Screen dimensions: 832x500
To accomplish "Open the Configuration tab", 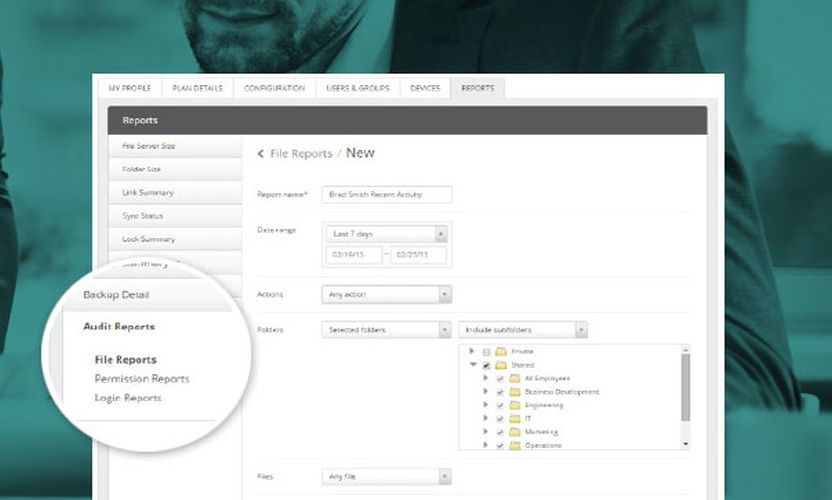I will click(x=274, y=88).
